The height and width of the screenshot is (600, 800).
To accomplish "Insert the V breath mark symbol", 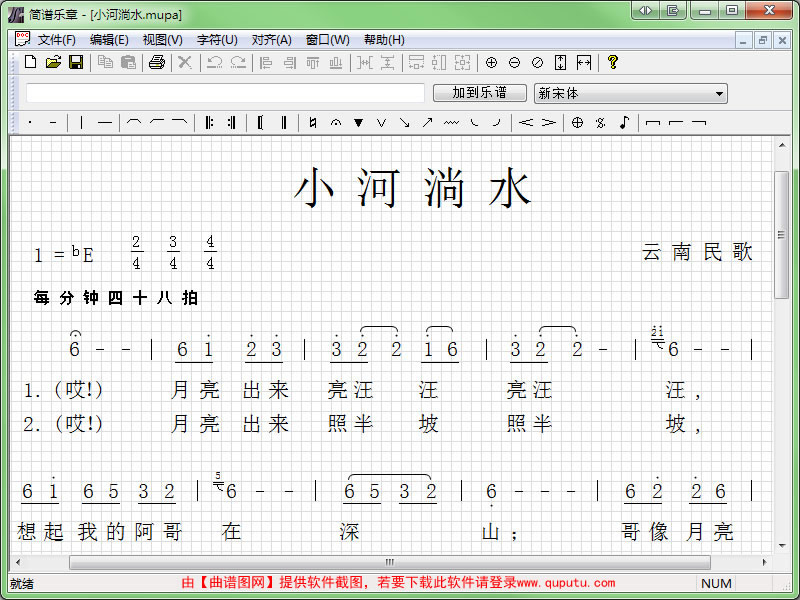I will tap(381, 122).
